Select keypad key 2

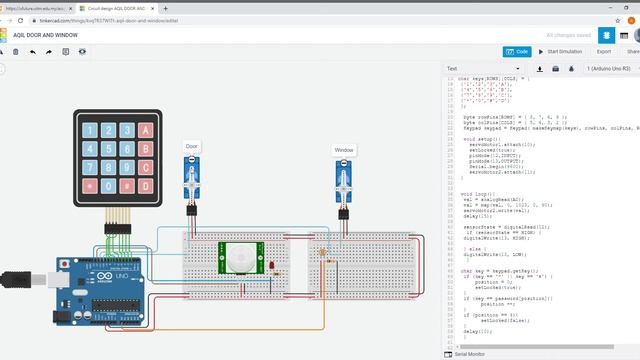click(x=109, y=131)
